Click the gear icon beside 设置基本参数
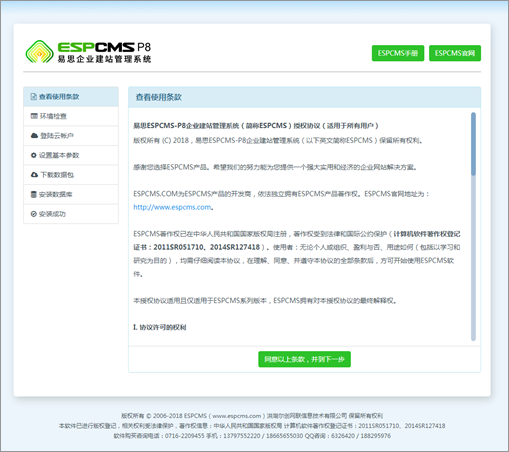 pos(33,155)
